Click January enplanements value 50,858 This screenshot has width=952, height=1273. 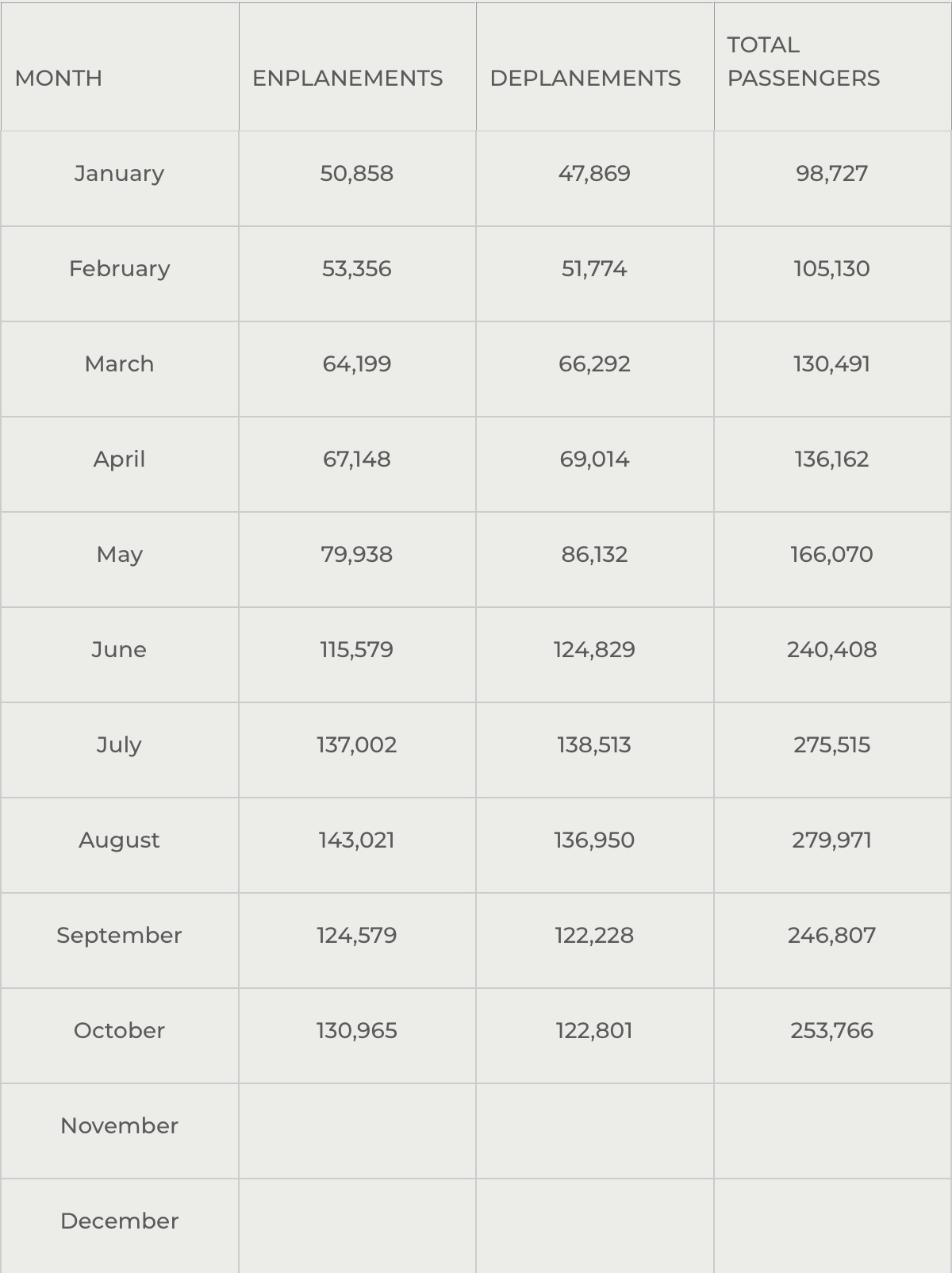pos(356,174)
